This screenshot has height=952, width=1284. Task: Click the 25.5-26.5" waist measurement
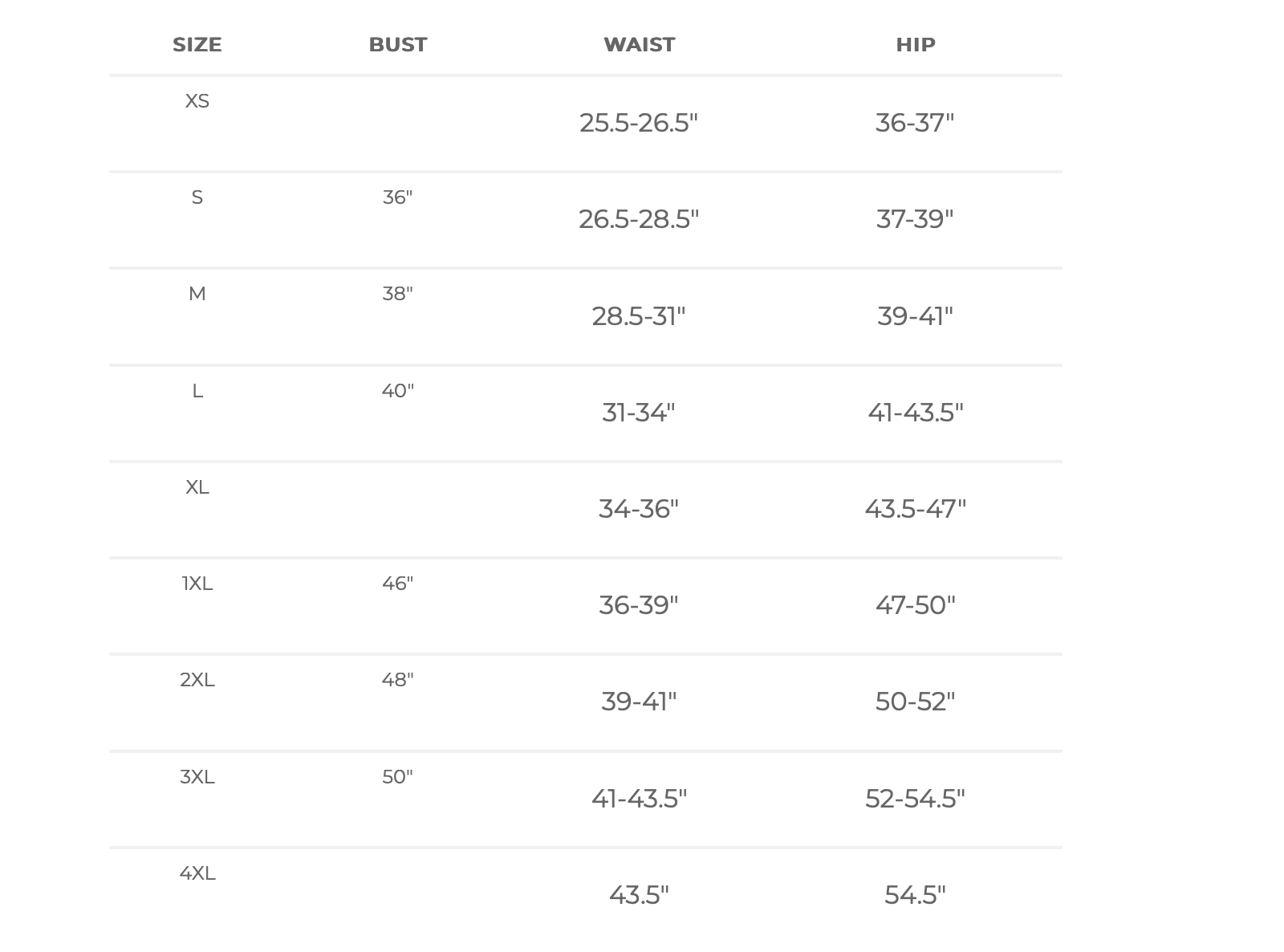point(639,123)
